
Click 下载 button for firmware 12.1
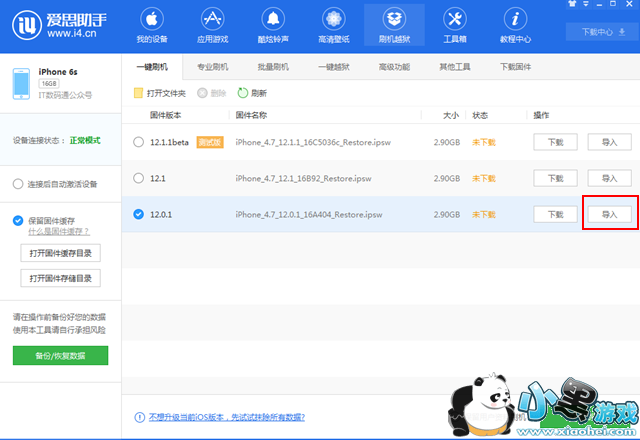click(x=555, y=178)
